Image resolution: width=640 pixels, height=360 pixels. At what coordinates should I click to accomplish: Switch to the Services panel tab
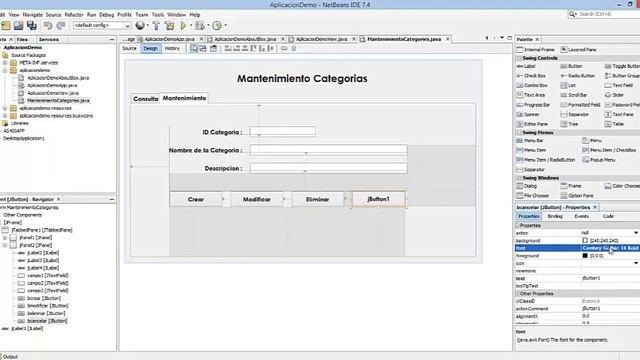49,40
